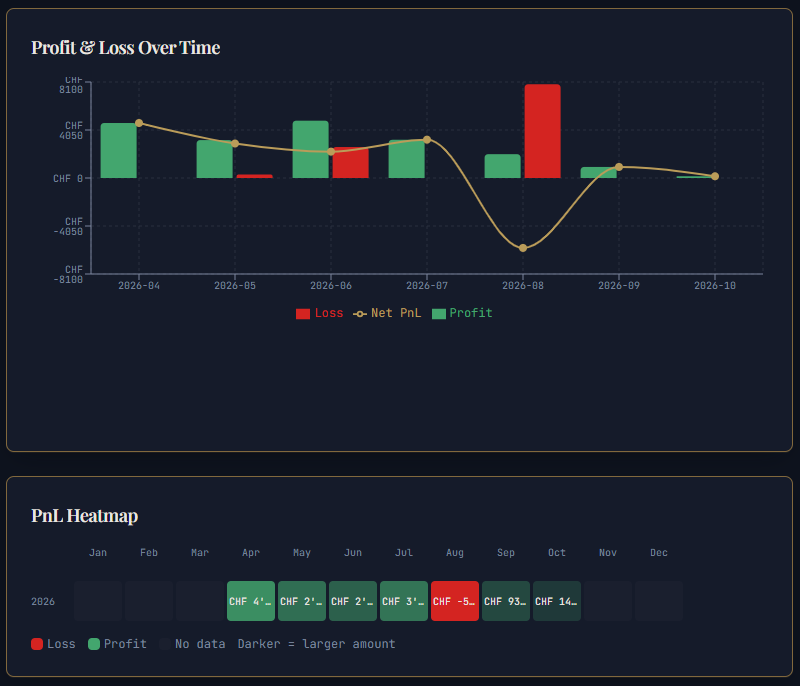800x686 pixels.
Task: Click the 2026-10 x-axis label
Action: click(x=715, y=286)
